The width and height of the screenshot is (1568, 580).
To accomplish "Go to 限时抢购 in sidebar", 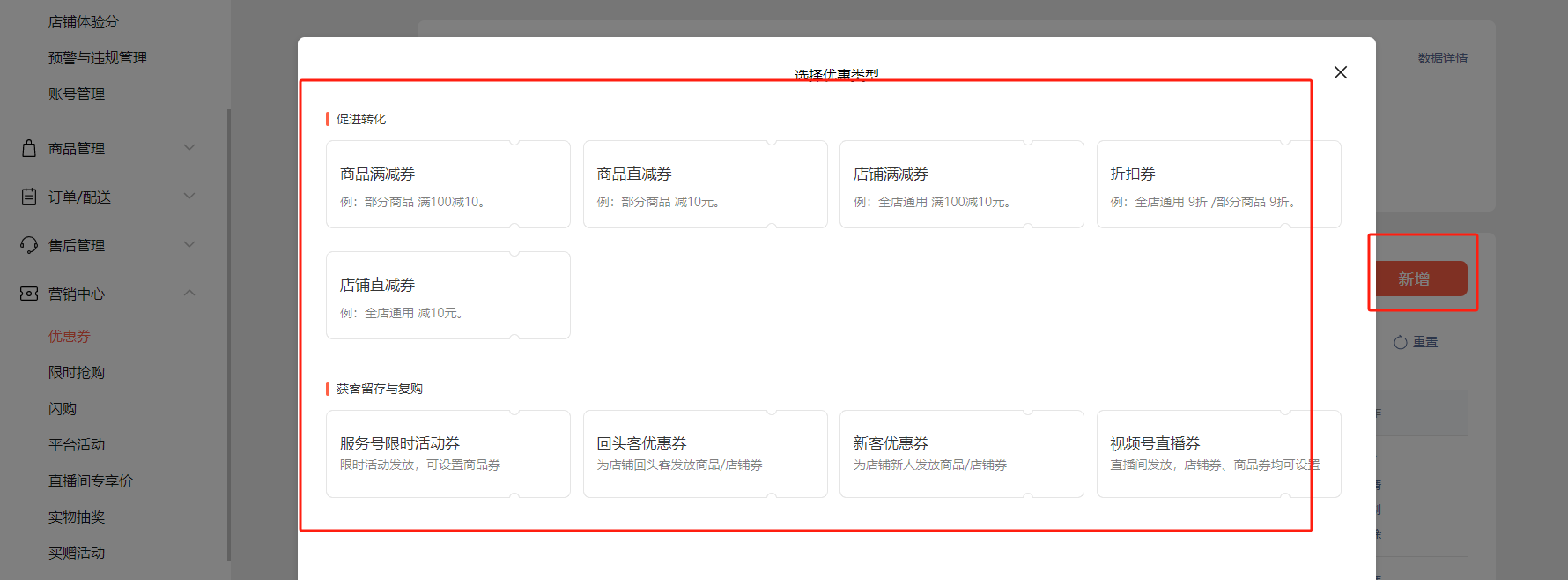I will [x=77, y=372].
